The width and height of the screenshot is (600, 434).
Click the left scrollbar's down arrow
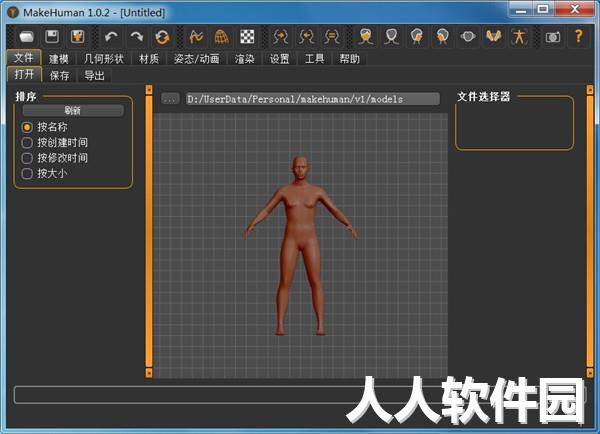pos(149,373)
